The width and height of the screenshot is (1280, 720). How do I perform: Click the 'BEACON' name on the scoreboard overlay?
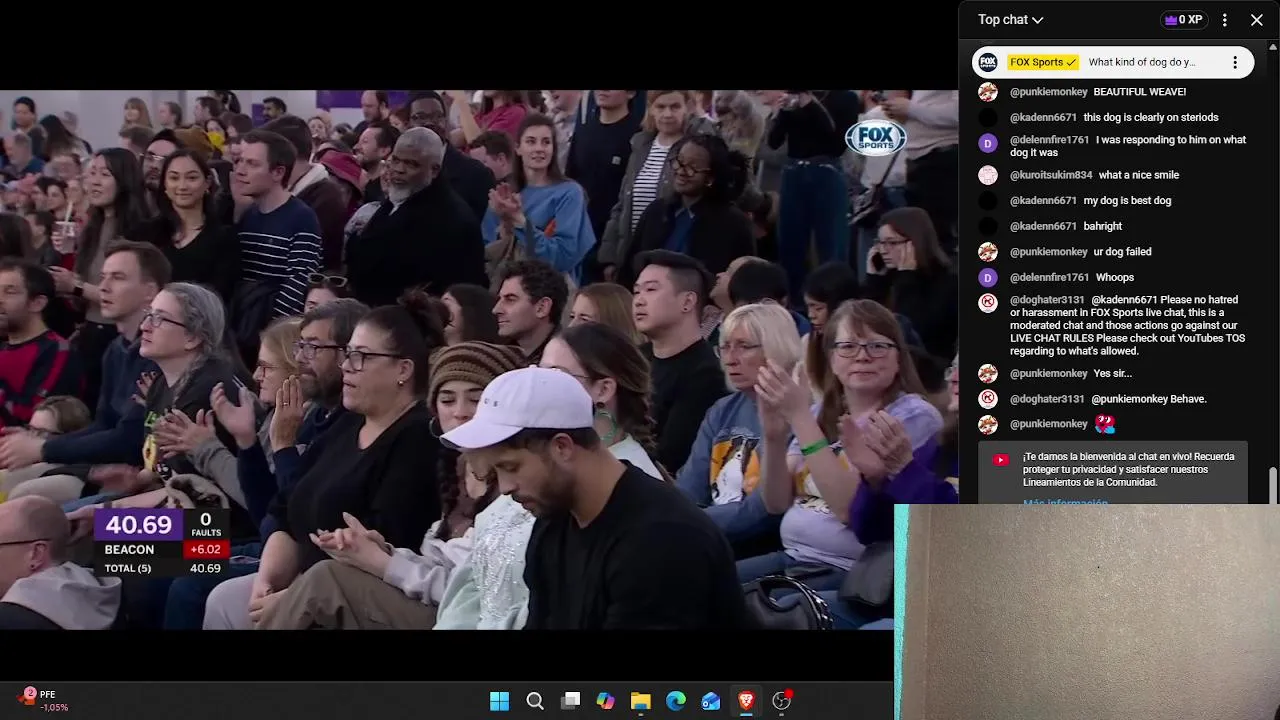tap(129, 550)
